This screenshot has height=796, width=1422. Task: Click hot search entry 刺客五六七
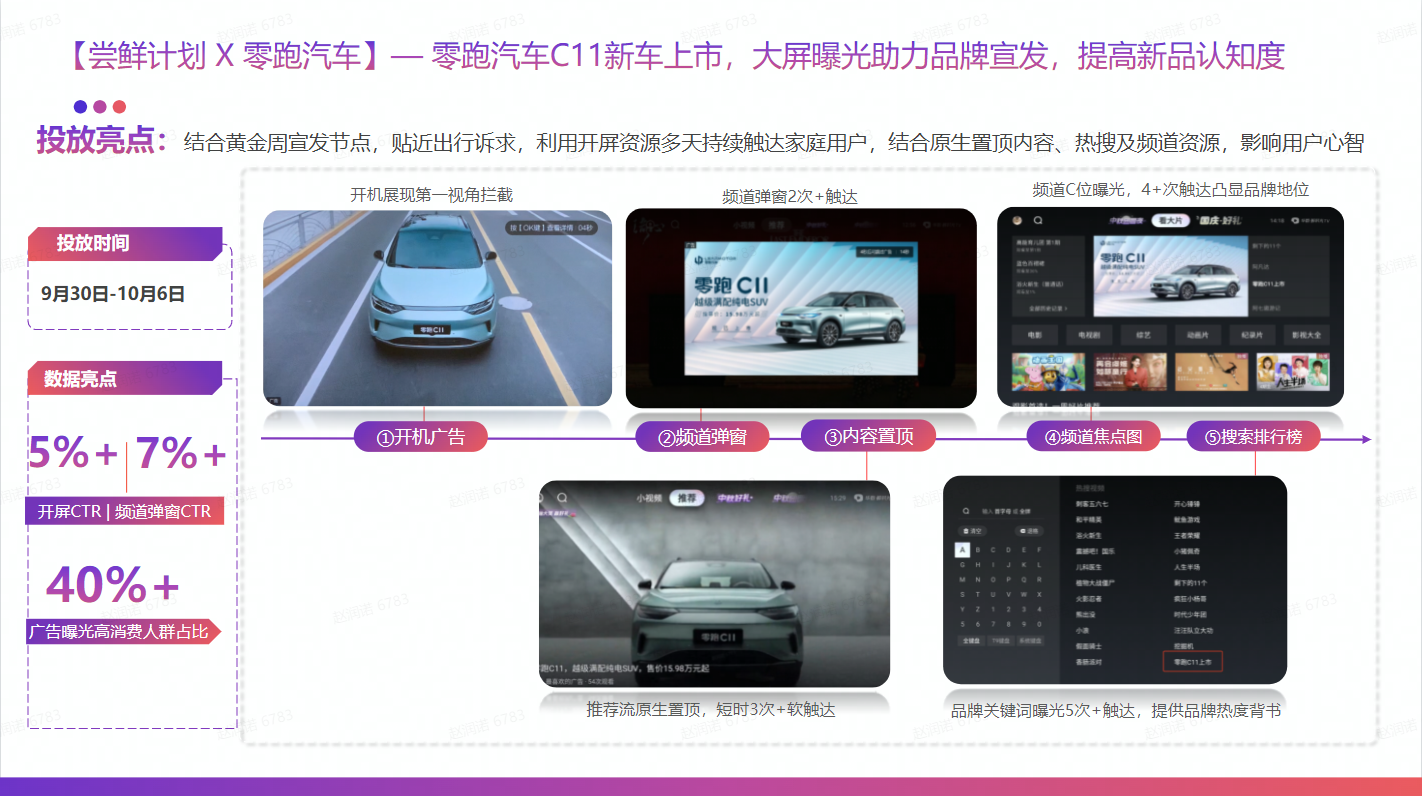click(1092, 504)
